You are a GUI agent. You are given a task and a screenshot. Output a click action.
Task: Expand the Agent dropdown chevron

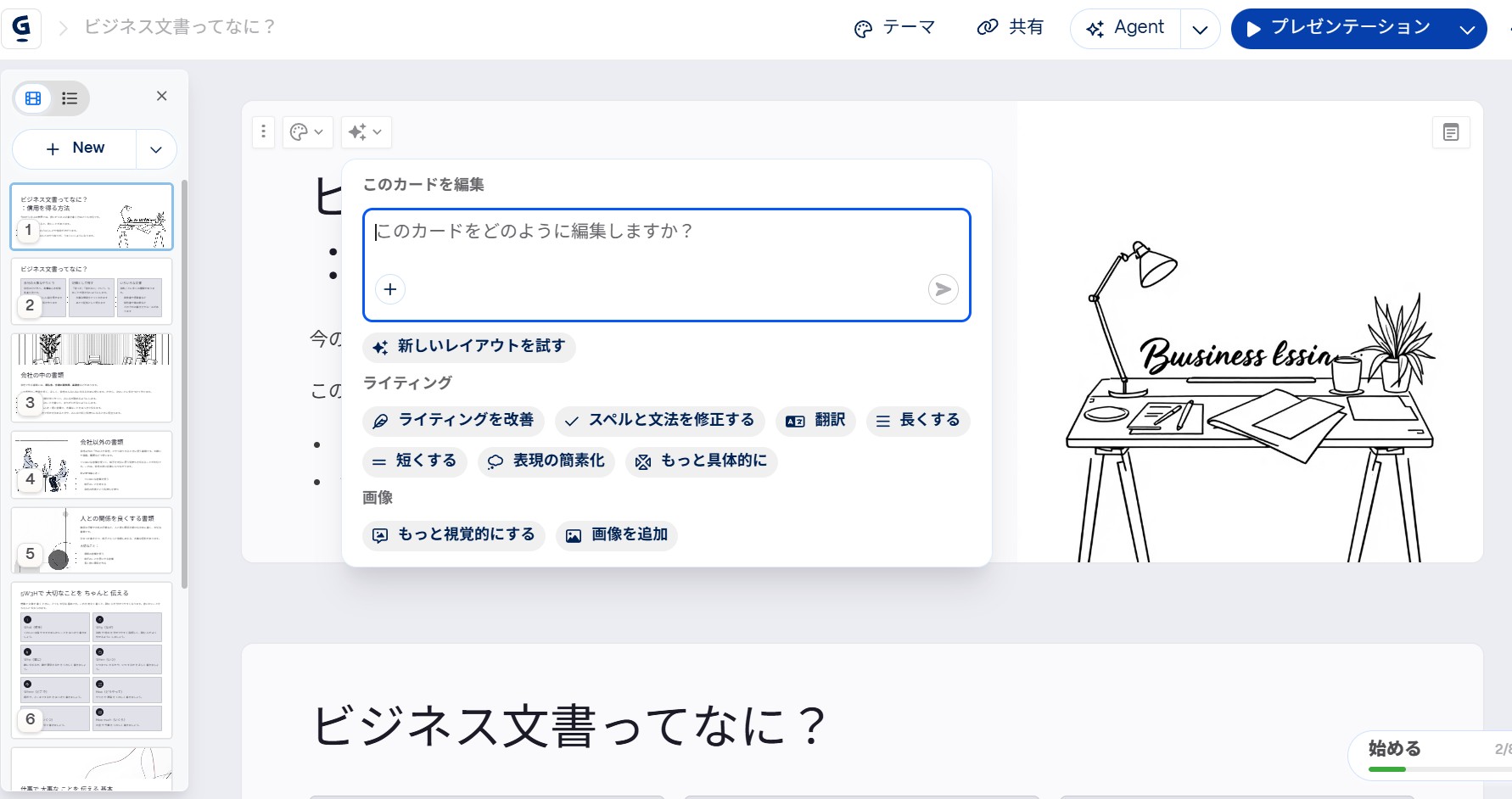point(1200,30)
